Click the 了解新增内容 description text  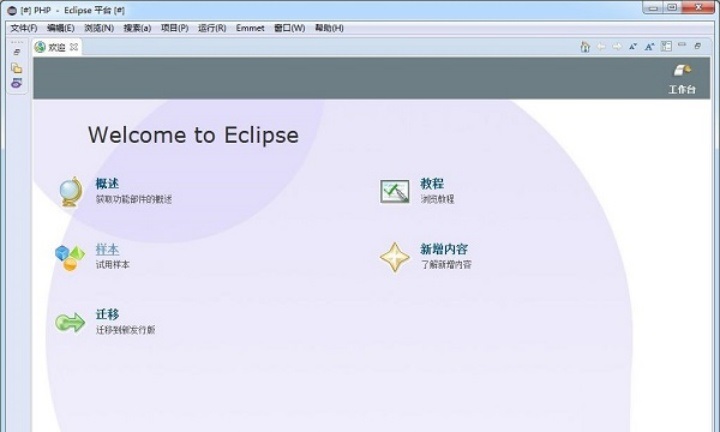point(446,264)
